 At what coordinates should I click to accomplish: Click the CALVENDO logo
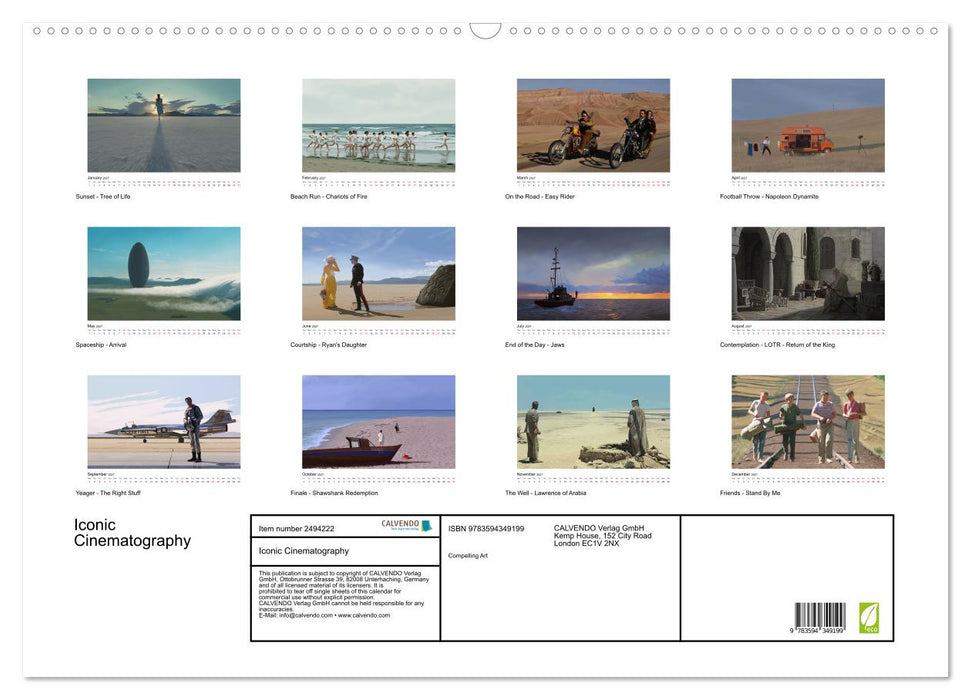pyautogui.click(x=406, y=525)
